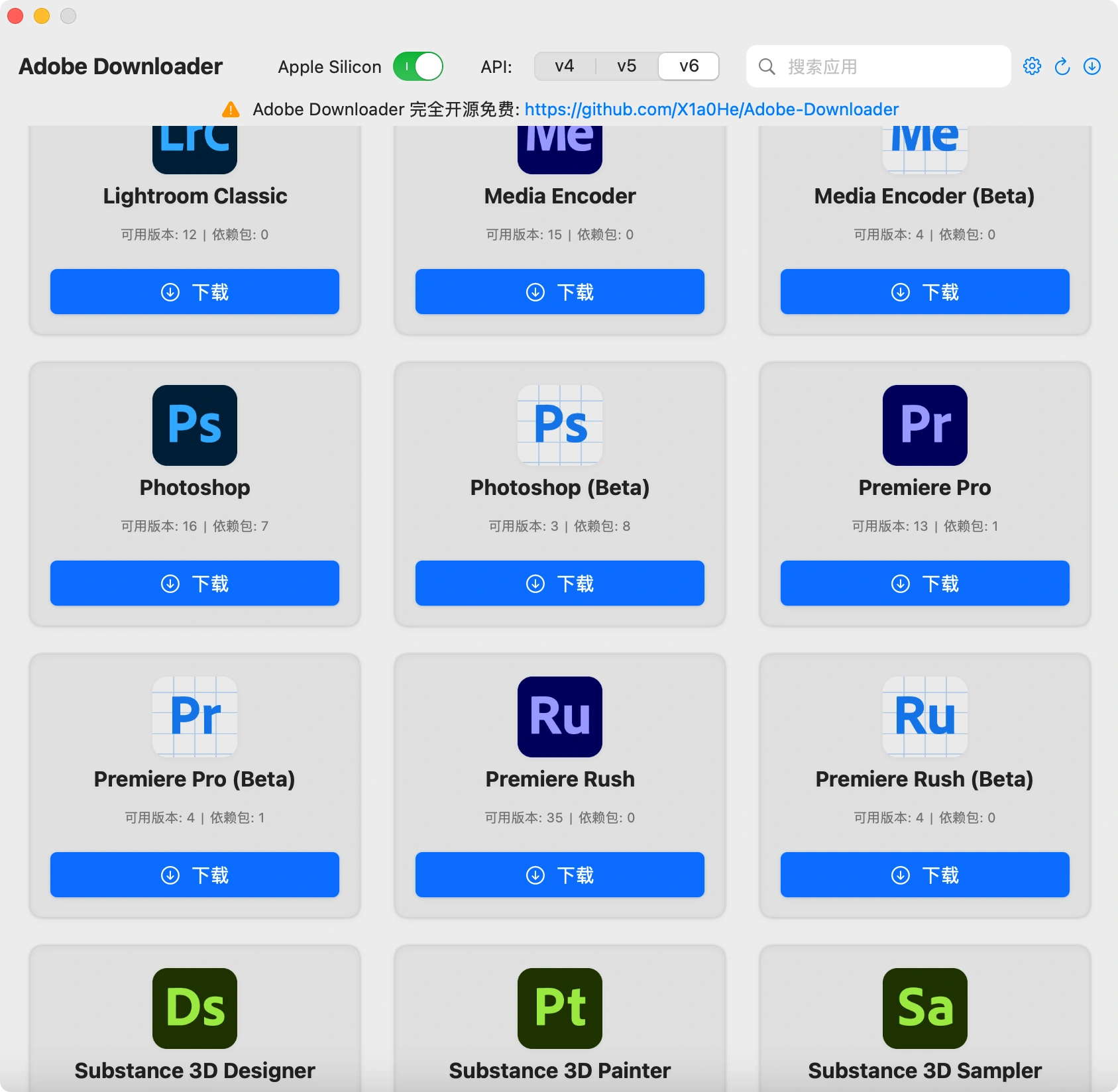This screenshot has width=1118, height=1092.
Task: Click the refresh icon in the header
Action: coord(1062,66)
